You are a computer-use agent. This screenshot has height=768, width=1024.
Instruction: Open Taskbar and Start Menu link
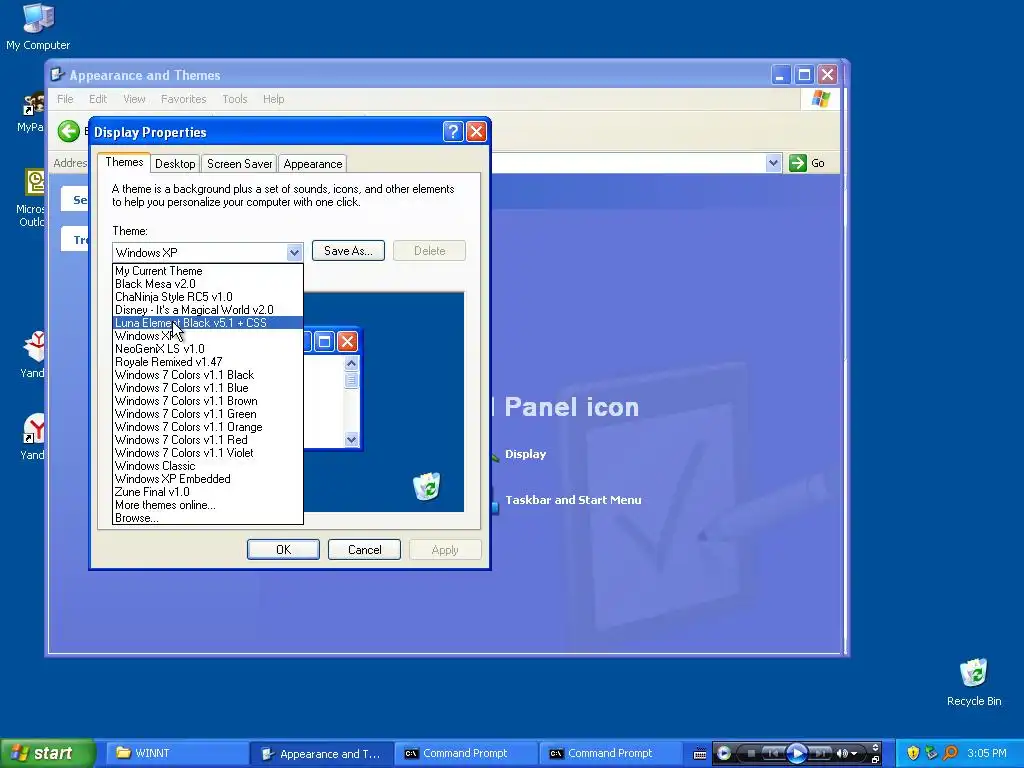point(573,500)
